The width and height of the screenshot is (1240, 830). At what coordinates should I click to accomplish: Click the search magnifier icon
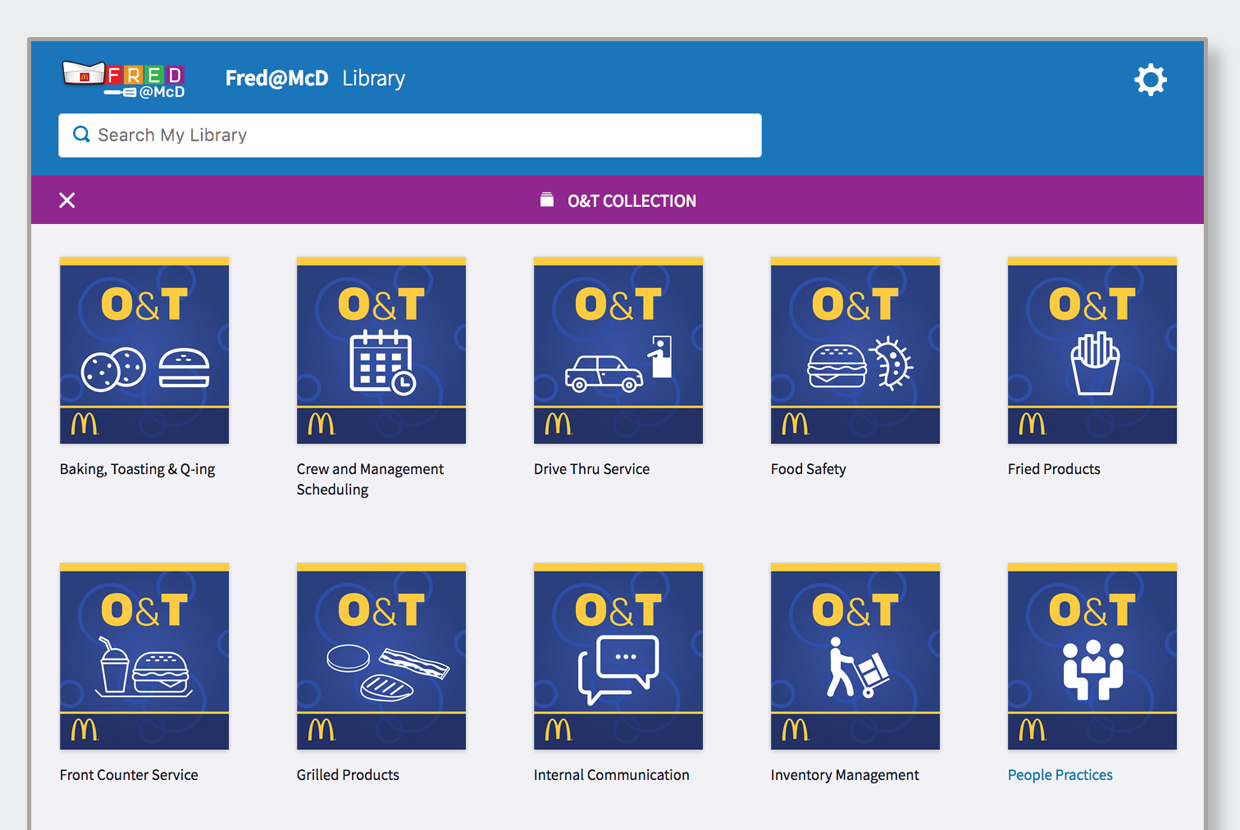click(x=82, y=135)
